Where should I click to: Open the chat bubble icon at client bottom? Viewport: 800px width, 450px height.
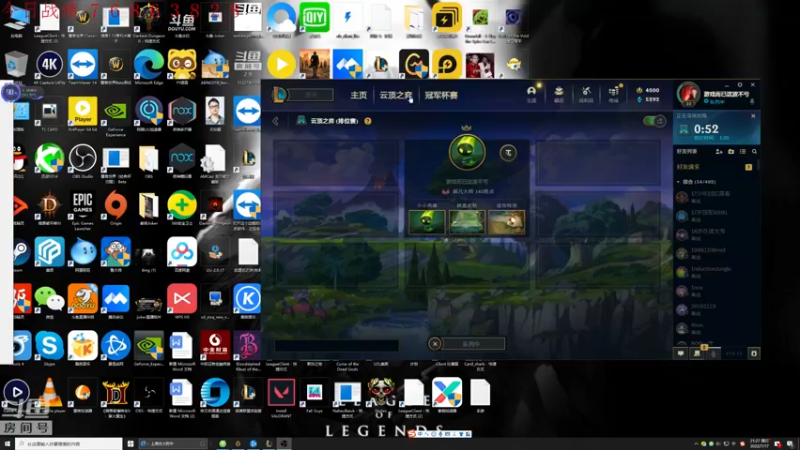pyautogui.click(x=681, y=353)
